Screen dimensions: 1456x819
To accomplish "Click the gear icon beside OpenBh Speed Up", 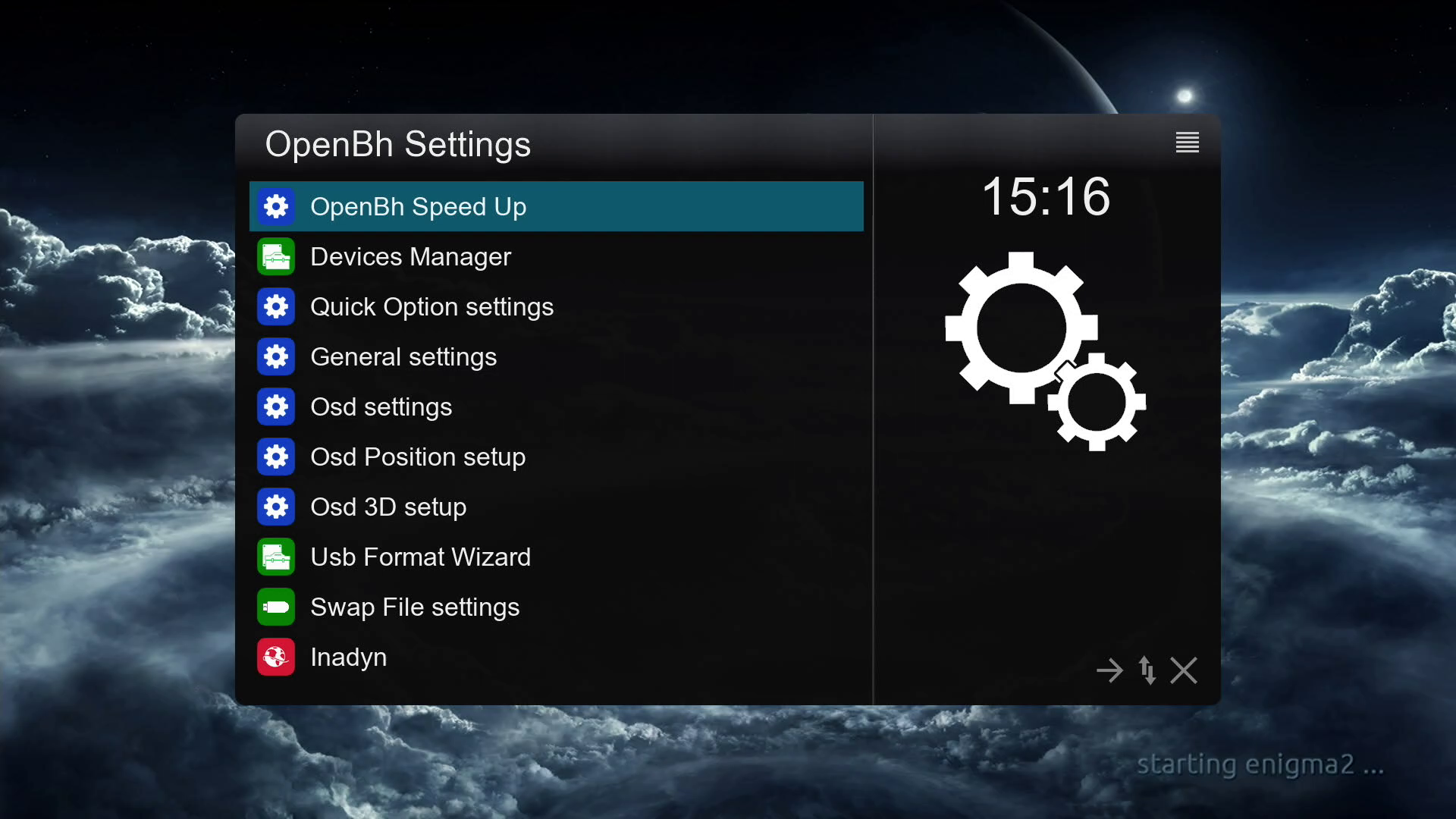I will [x=276, y=206].
